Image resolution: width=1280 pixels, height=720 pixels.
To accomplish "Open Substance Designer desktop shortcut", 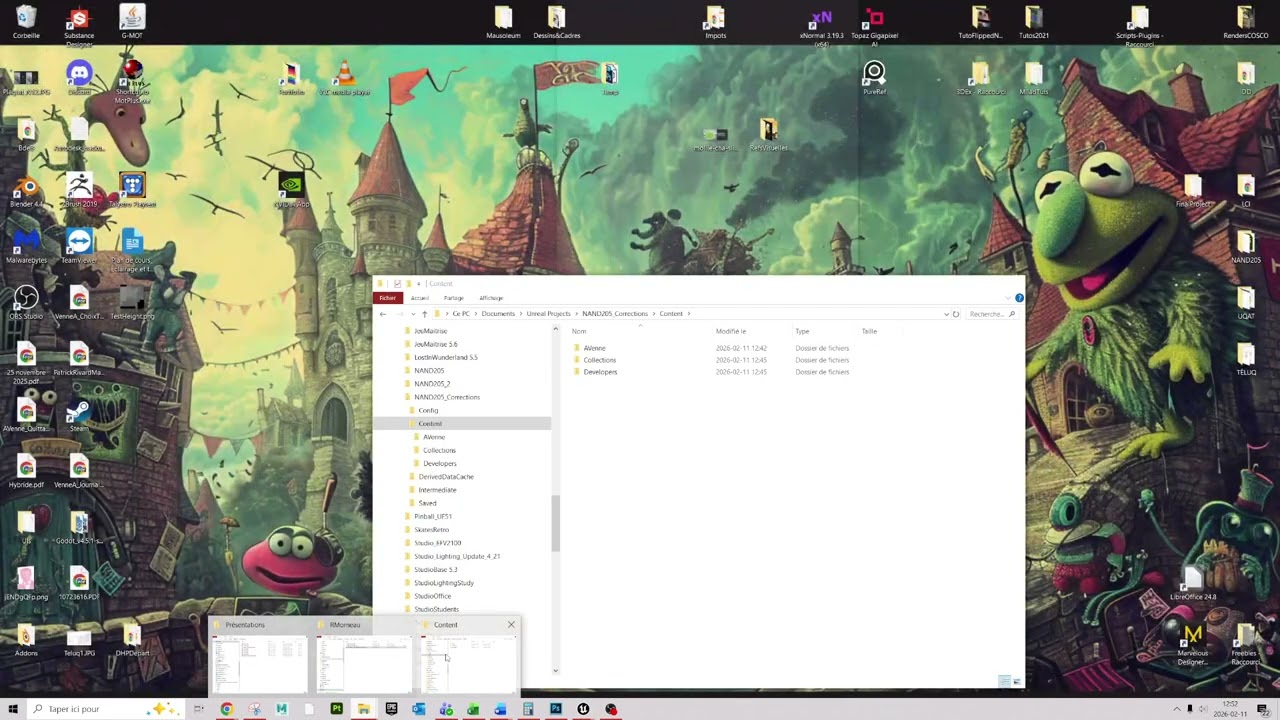I will [x=79, y=26].
